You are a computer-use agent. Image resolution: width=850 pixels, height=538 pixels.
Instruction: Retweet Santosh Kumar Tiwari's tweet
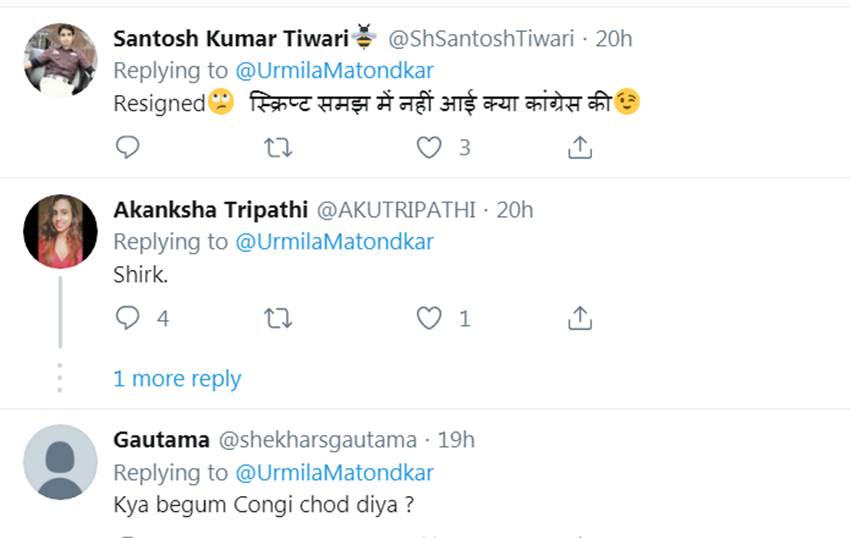[278, 148]
